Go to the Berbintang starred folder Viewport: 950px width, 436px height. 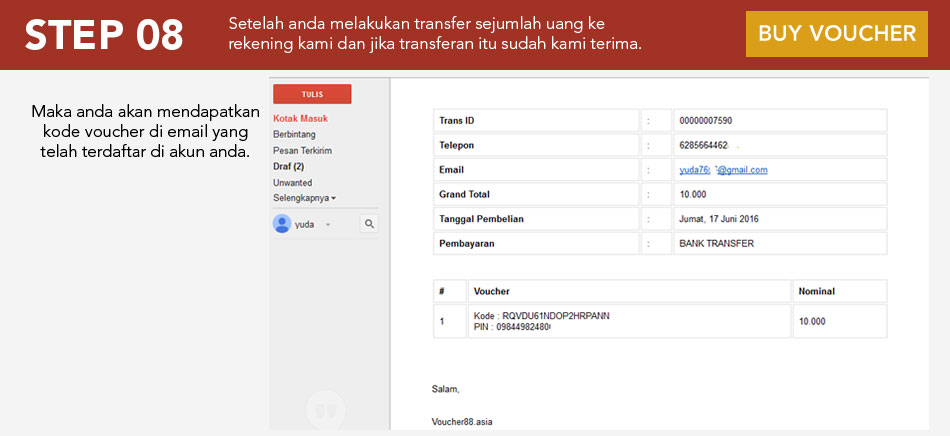click(293, 134)
